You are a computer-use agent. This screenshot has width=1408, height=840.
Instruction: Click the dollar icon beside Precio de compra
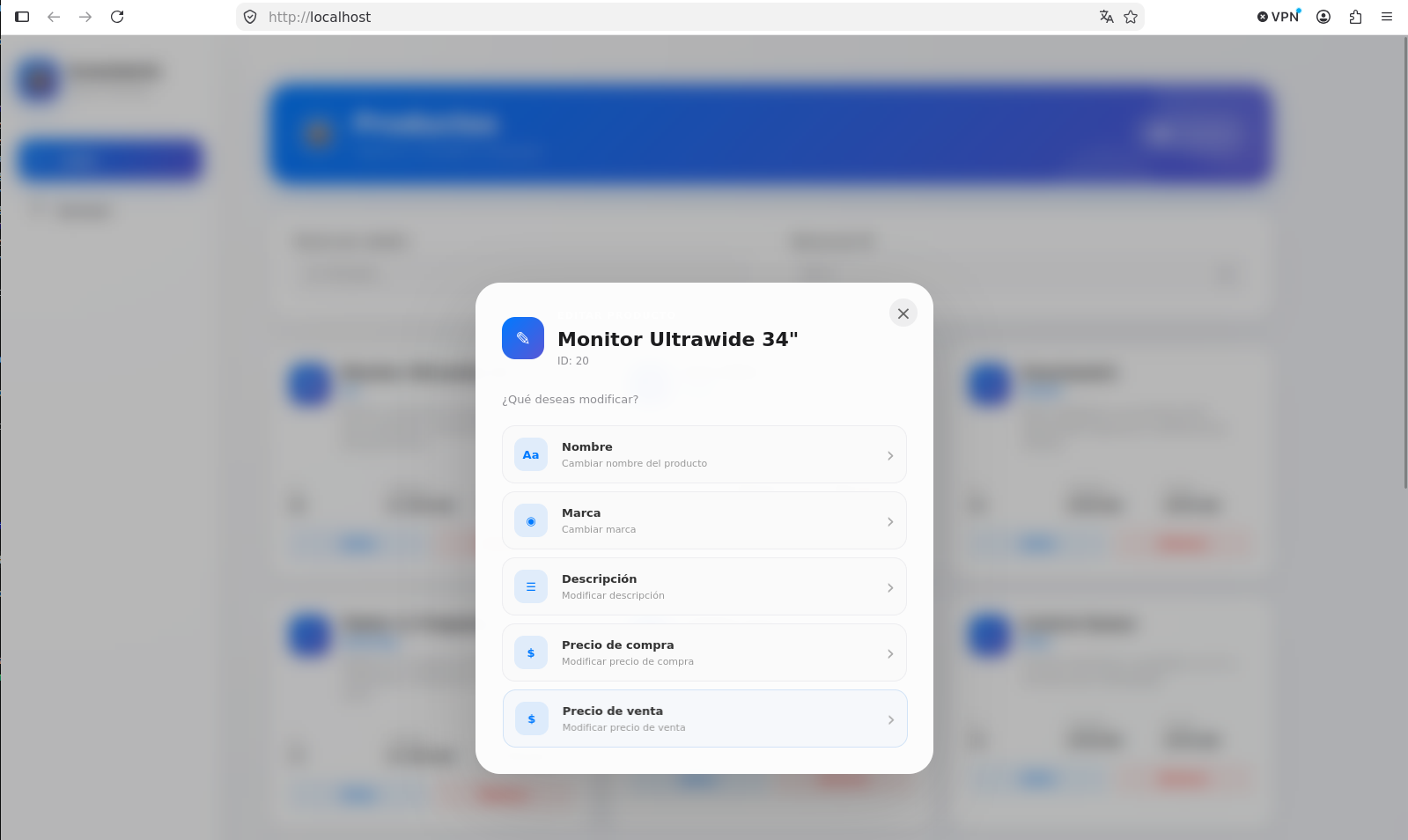coord(531,652)
